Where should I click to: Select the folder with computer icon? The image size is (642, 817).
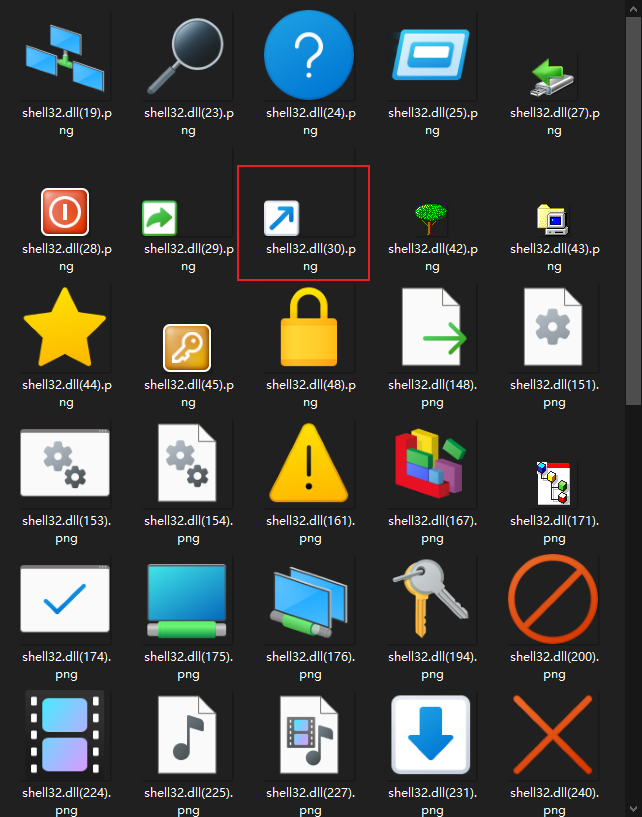(x=552, y=219)
